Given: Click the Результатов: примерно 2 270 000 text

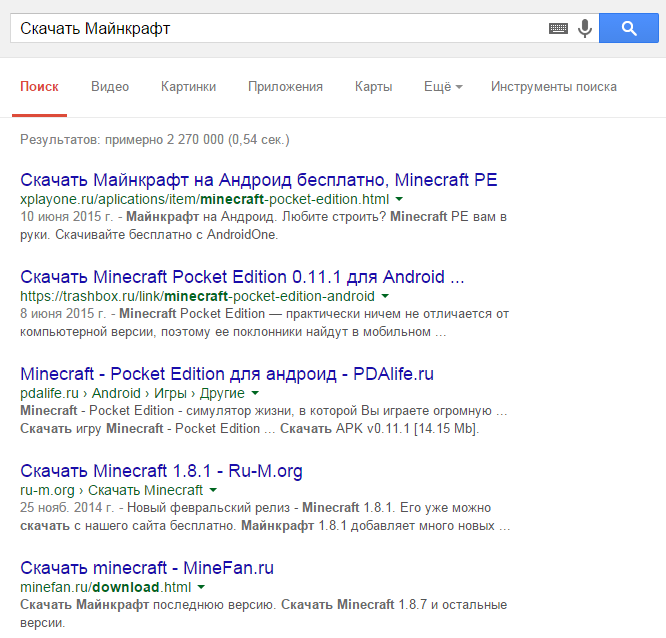Looking at the screenshot, I should (x=155, y=139).
